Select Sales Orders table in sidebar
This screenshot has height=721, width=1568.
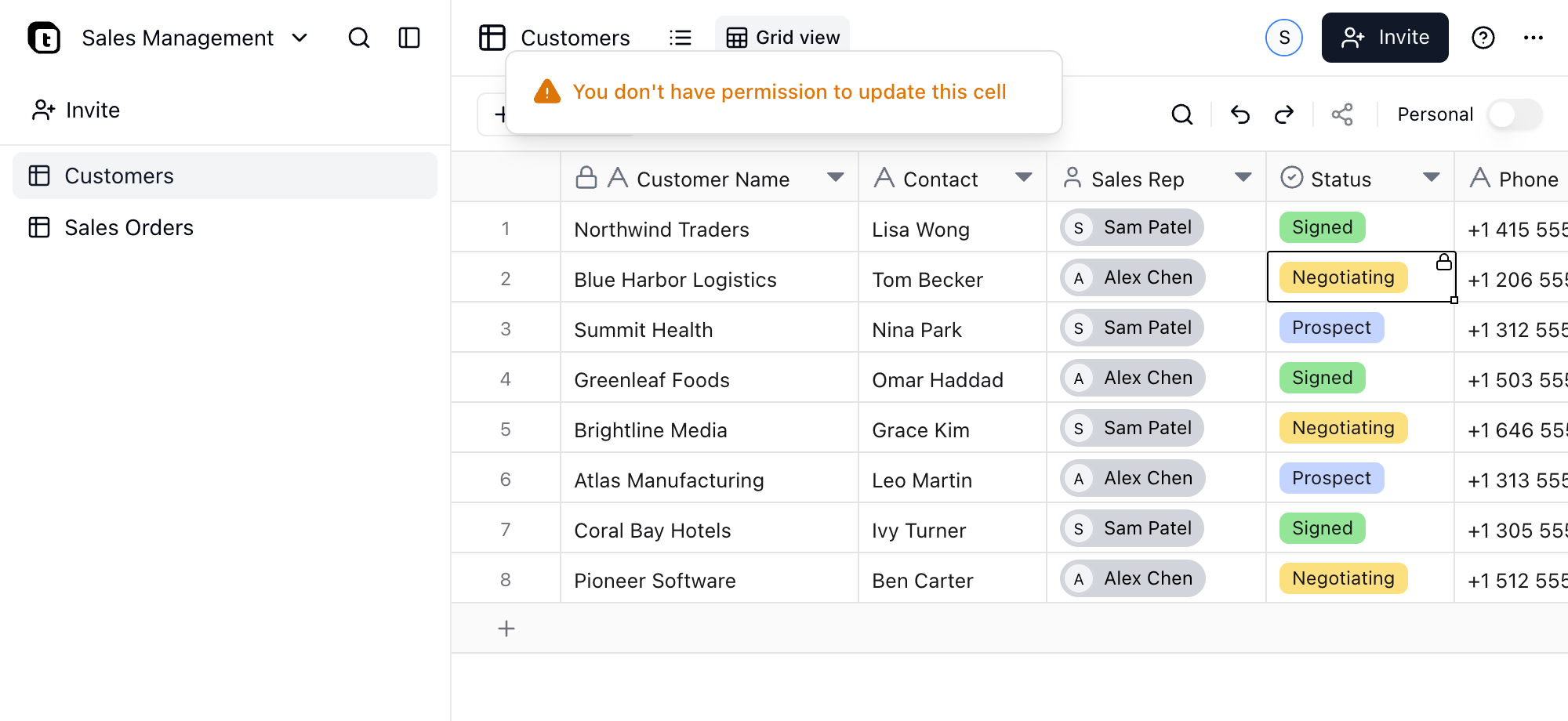(x=225, y=227)
